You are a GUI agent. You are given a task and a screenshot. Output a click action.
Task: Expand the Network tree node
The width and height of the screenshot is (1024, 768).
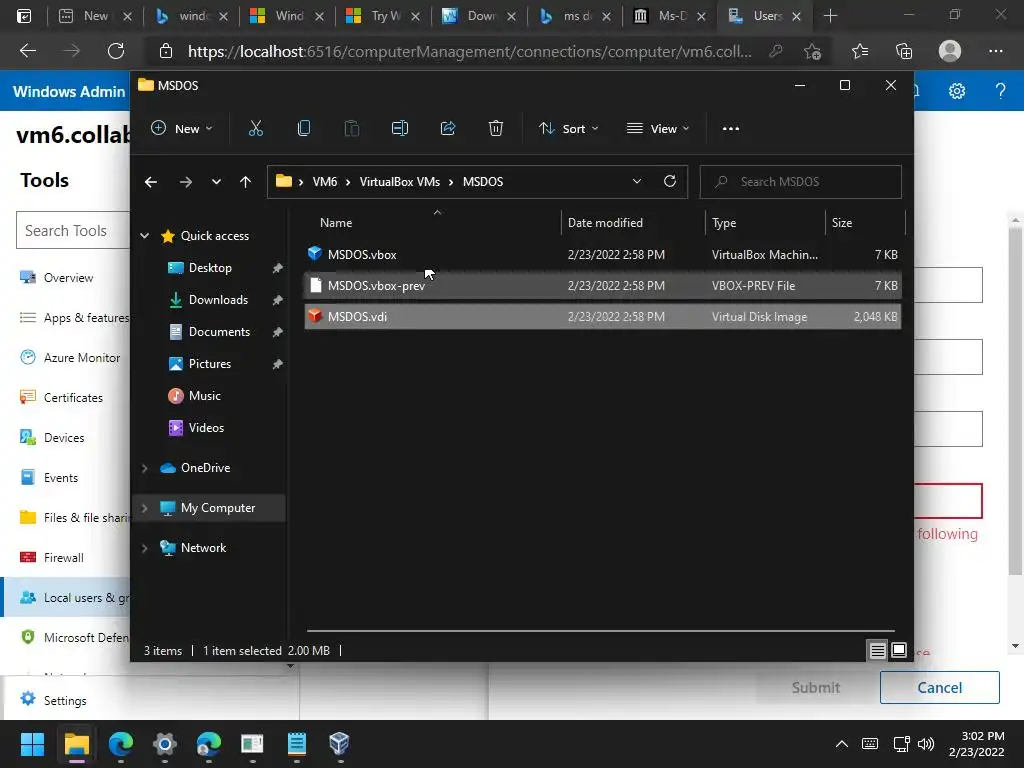145,548
